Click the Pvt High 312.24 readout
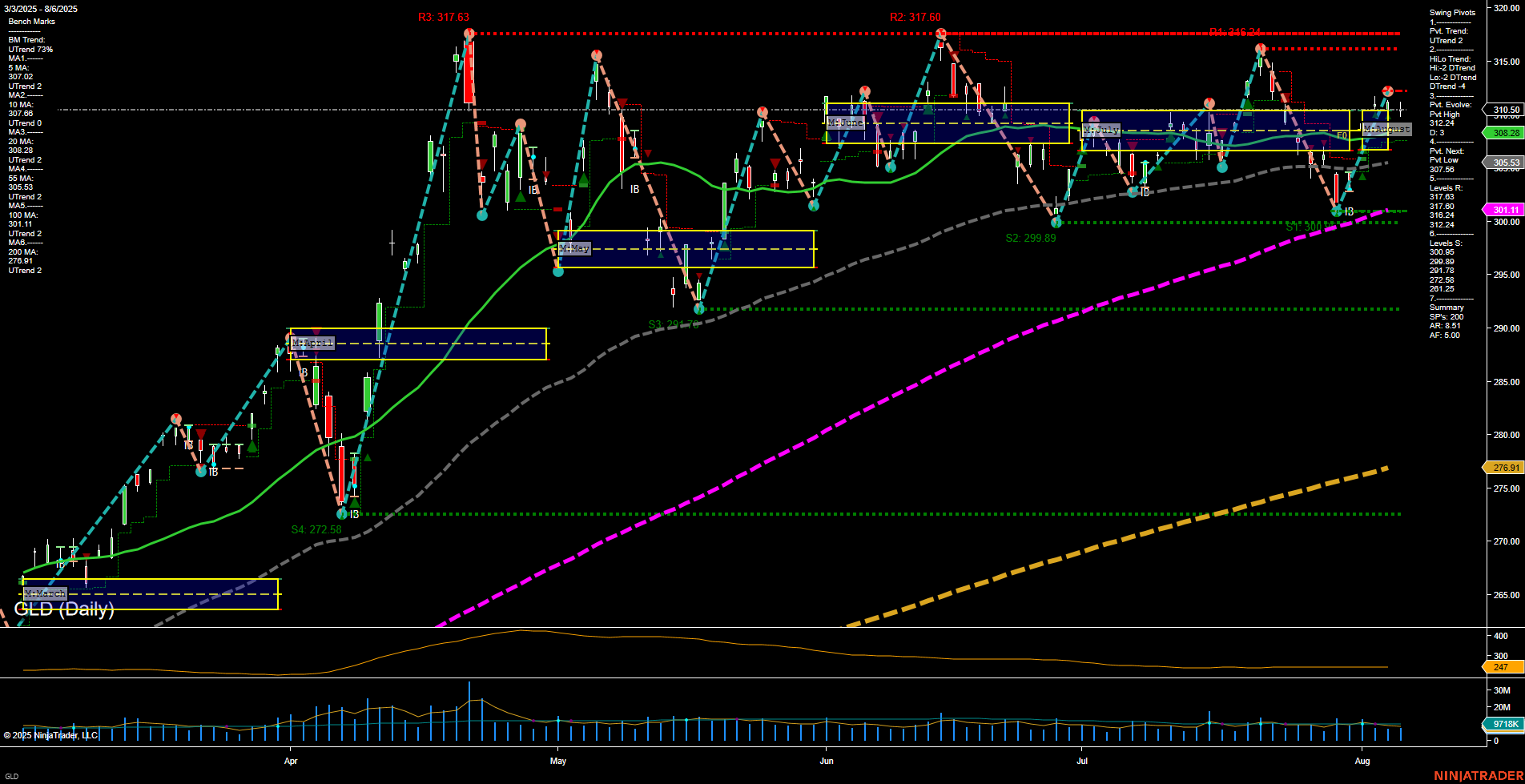The image size is (1525, 784). tap(1445, 119)
